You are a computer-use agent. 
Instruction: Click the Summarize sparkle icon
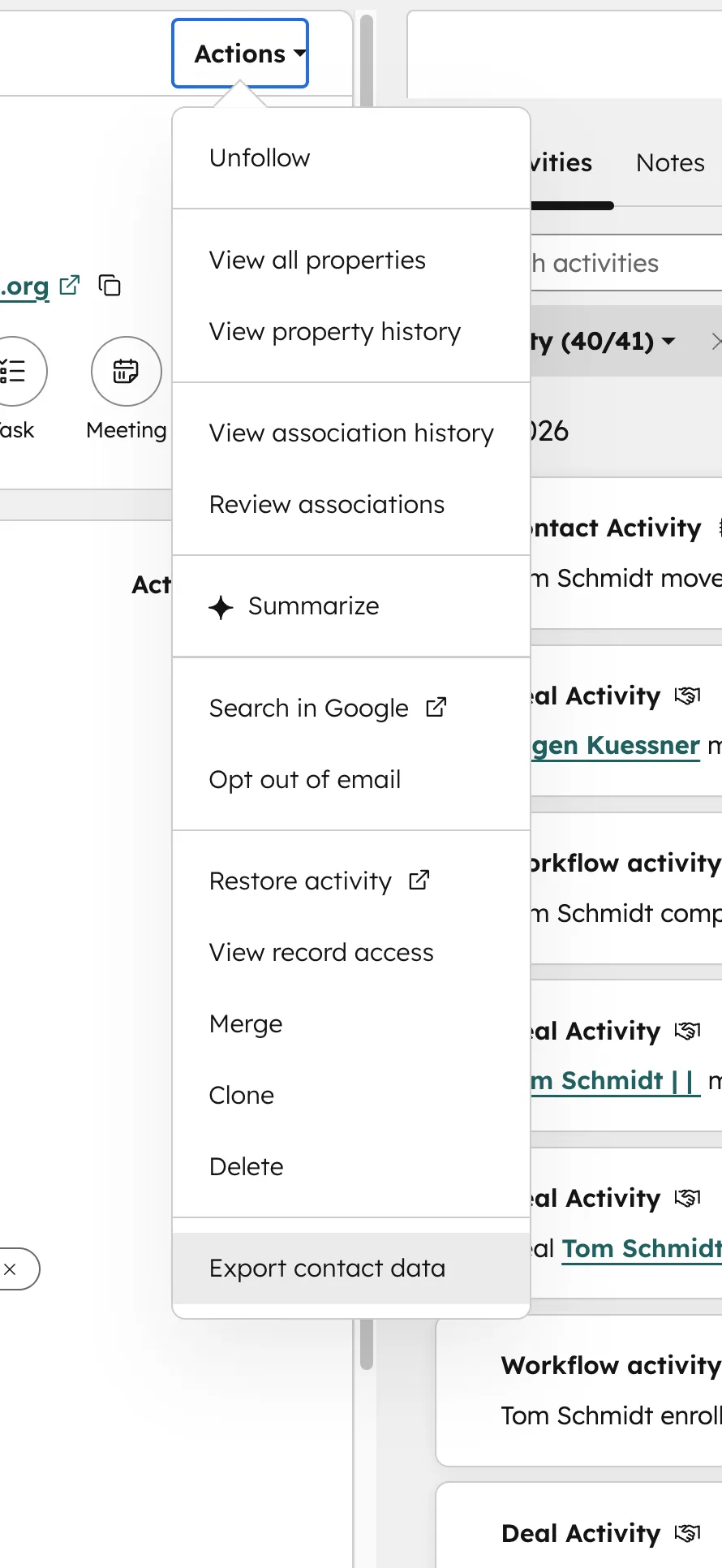[220, 607]
